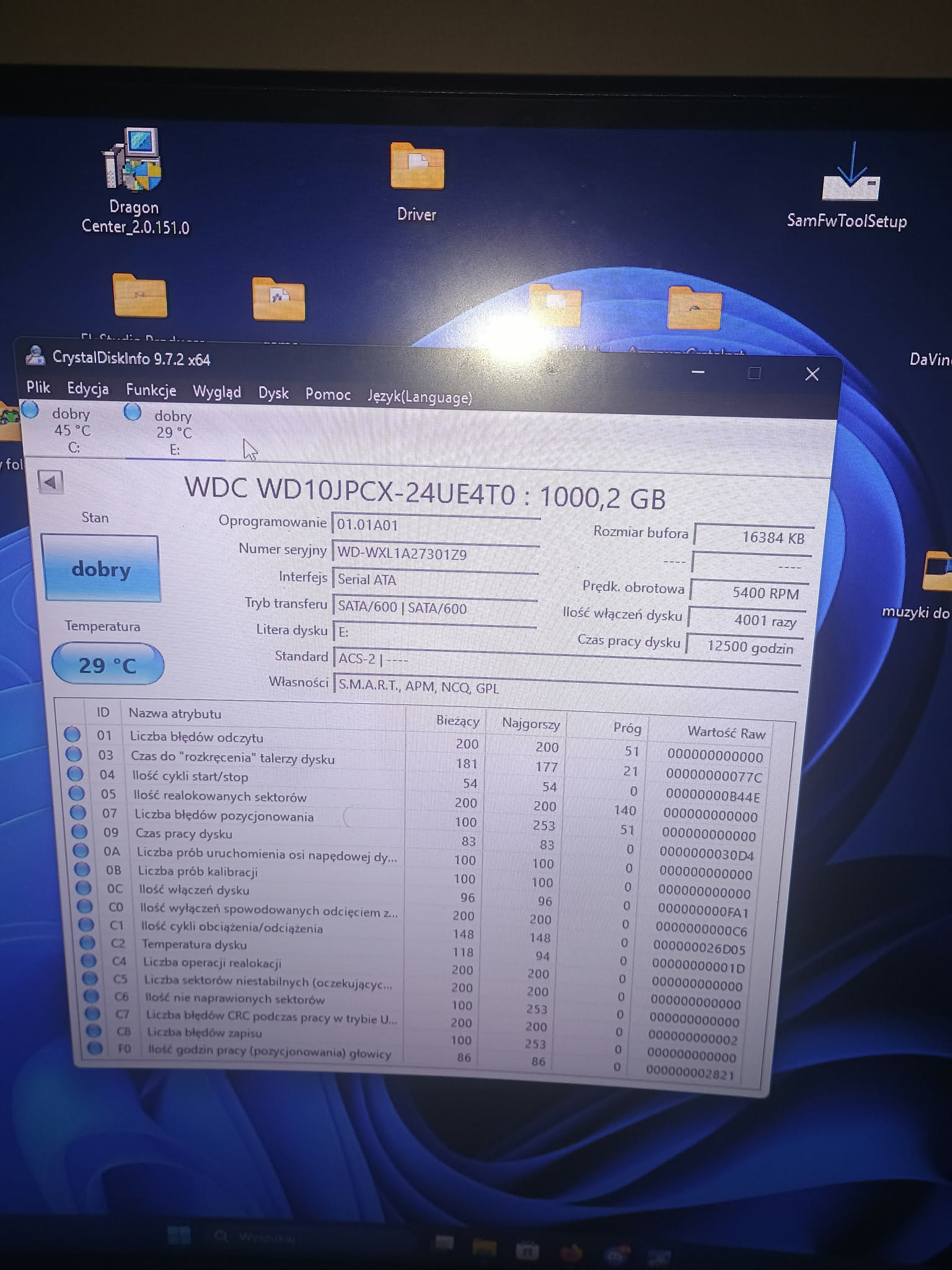Select the C: drive dobry 45 °C
Image resolution: width=952 pixels, height=1270 pixels.
coord(62,429)
